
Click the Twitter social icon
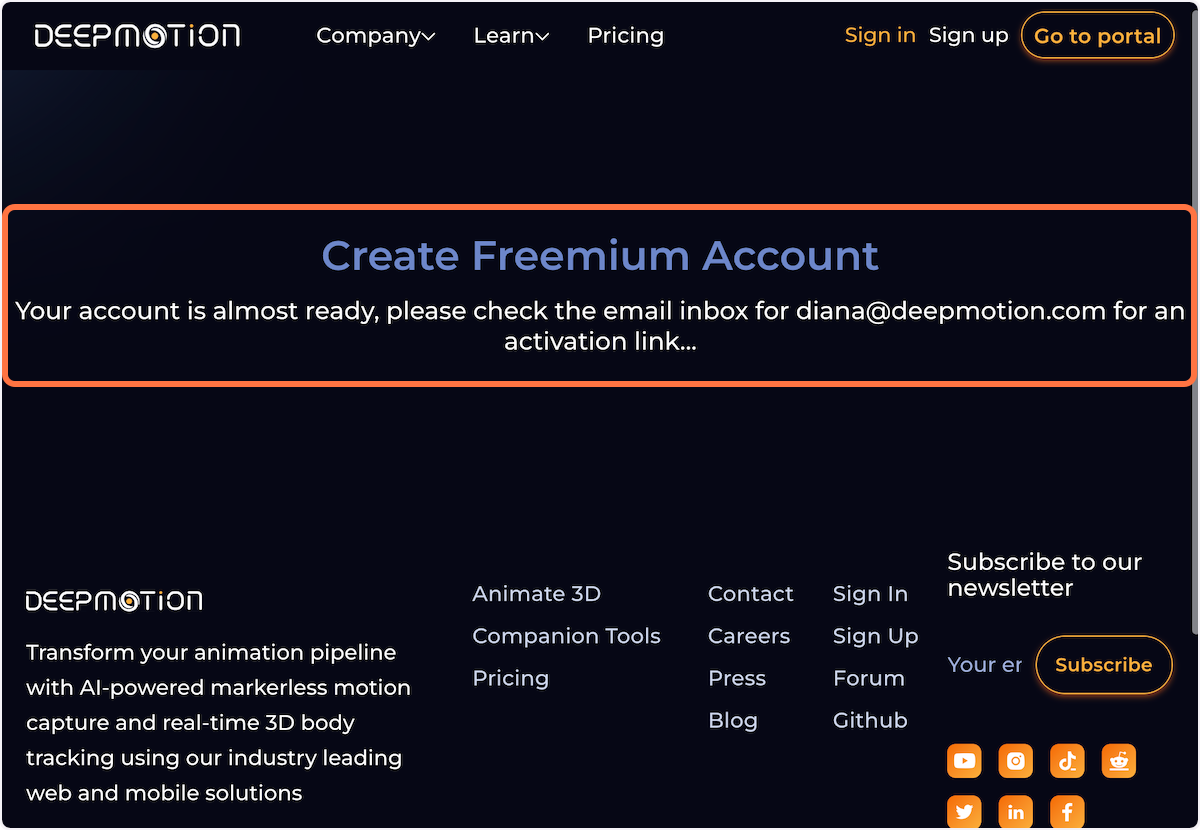[963, 811]
